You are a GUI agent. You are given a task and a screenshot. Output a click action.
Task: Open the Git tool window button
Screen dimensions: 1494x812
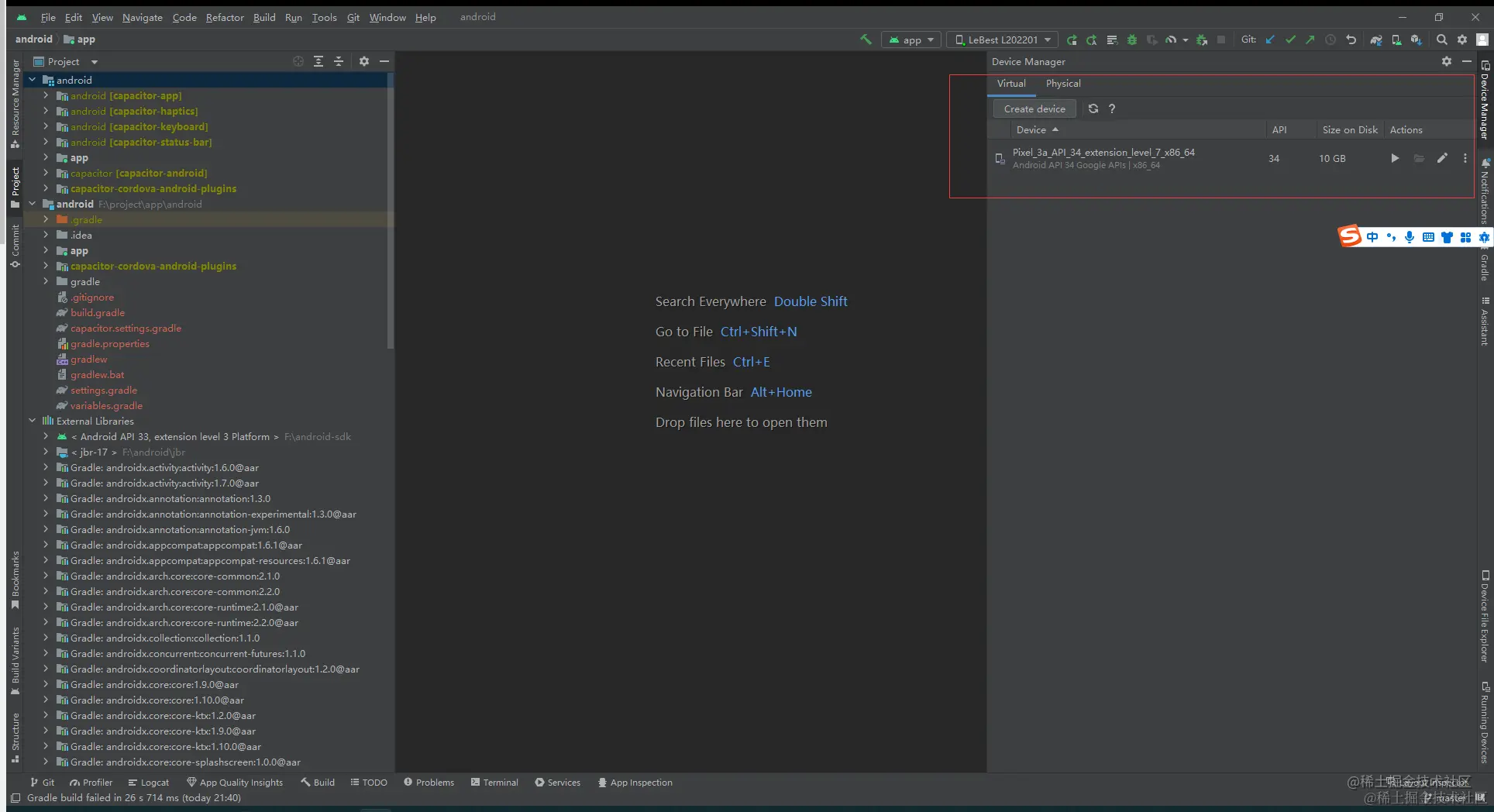point(42,783)
